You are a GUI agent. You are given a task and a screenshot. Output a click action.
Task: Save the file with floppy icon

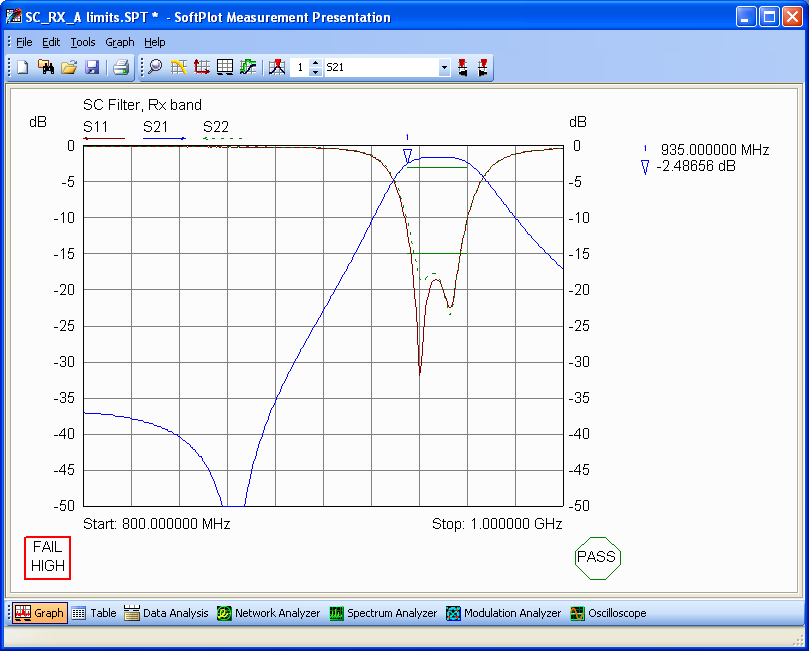click(x=92, y=67)
